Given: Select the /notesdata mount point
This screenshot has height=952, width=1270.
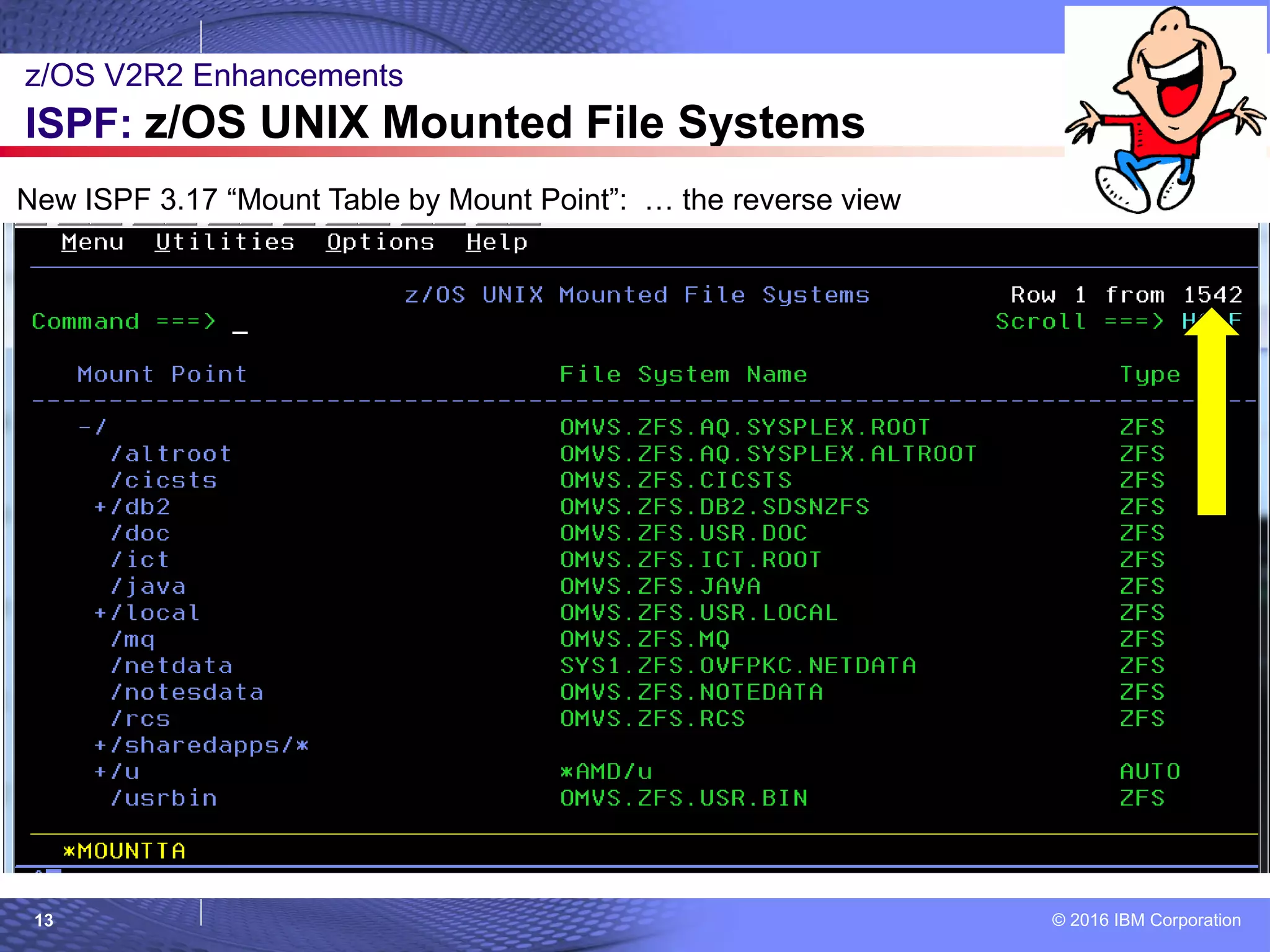Looking at the screenshot, I should pyautogui.click(x=187, y=692).
